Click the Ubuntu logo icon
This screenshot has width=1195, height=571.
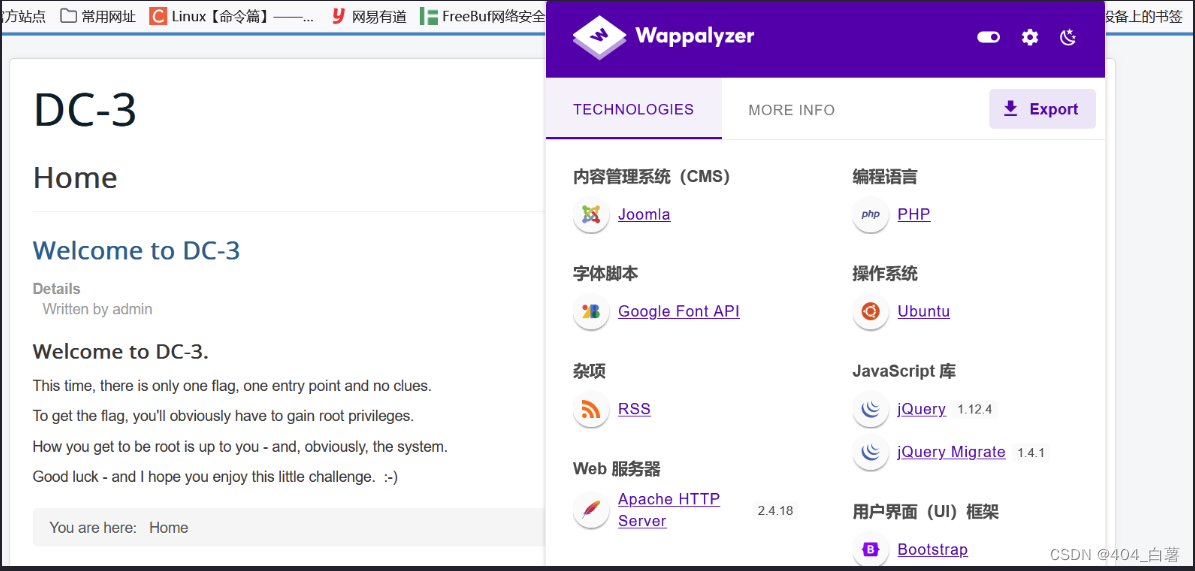click(x=870, y=312)
